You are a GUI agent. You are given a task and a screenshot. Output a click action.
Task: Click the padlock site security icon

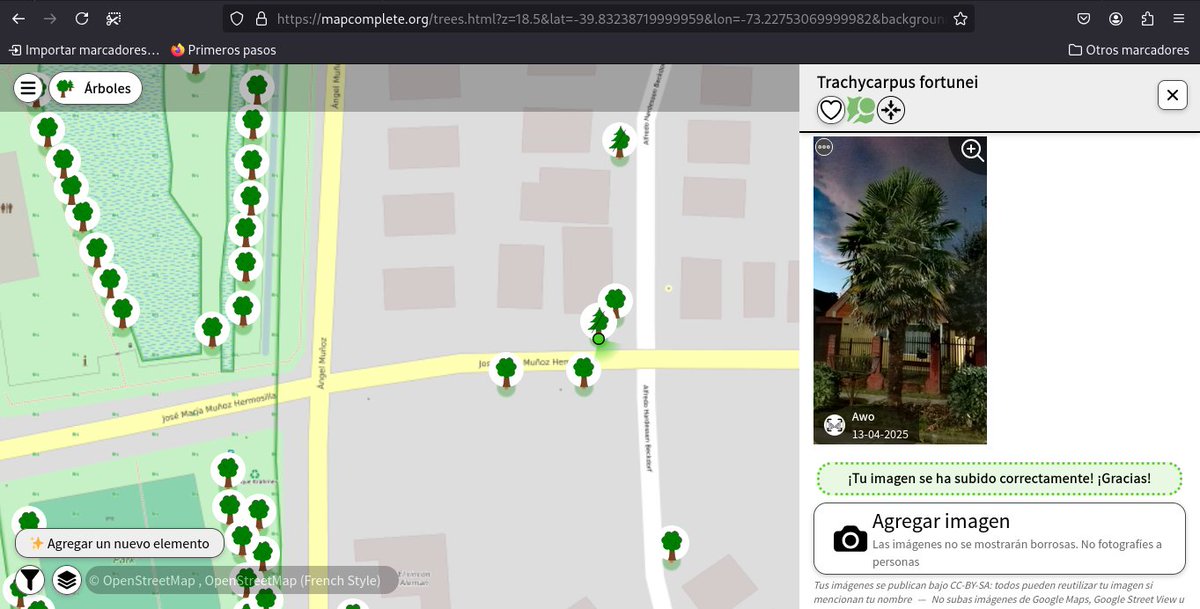click(261, 18)
